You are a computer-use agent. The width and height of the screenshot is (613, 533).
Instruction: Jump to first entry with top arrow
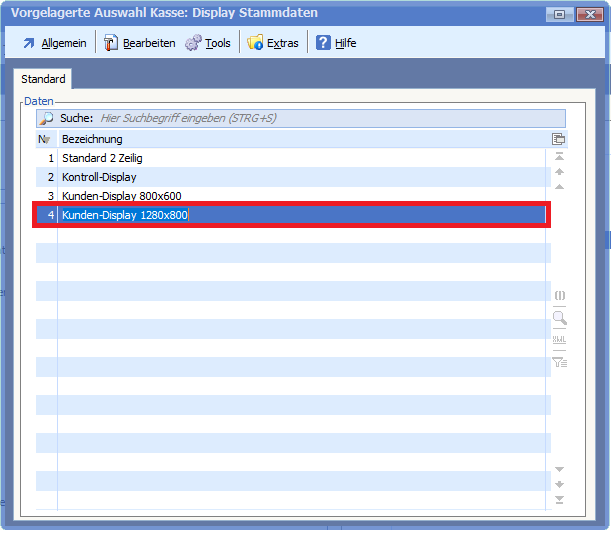point(560,157)
